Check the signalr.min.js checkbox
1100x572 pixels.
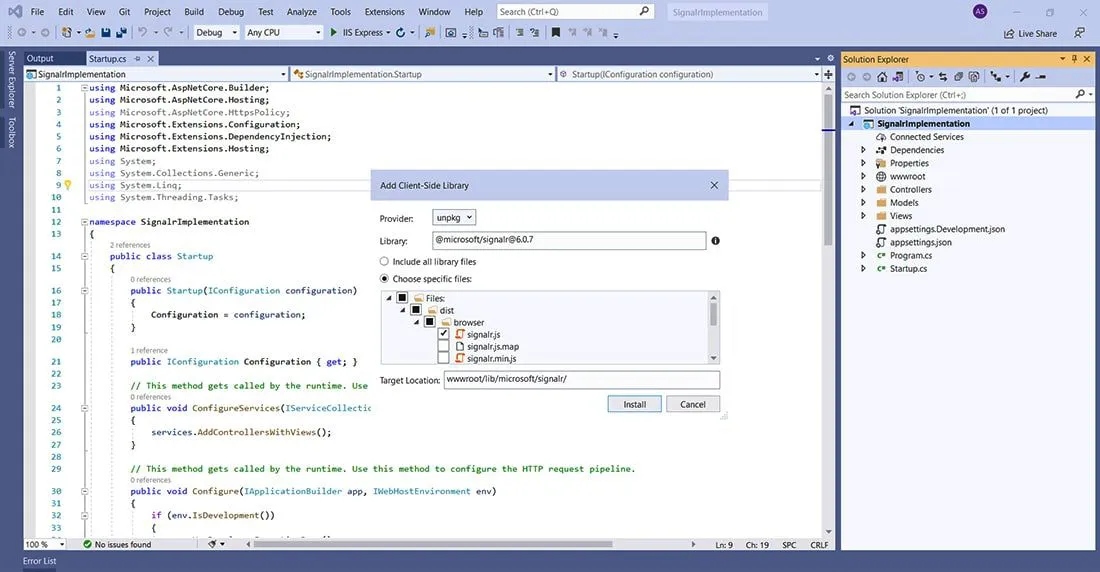coord(443,358)
